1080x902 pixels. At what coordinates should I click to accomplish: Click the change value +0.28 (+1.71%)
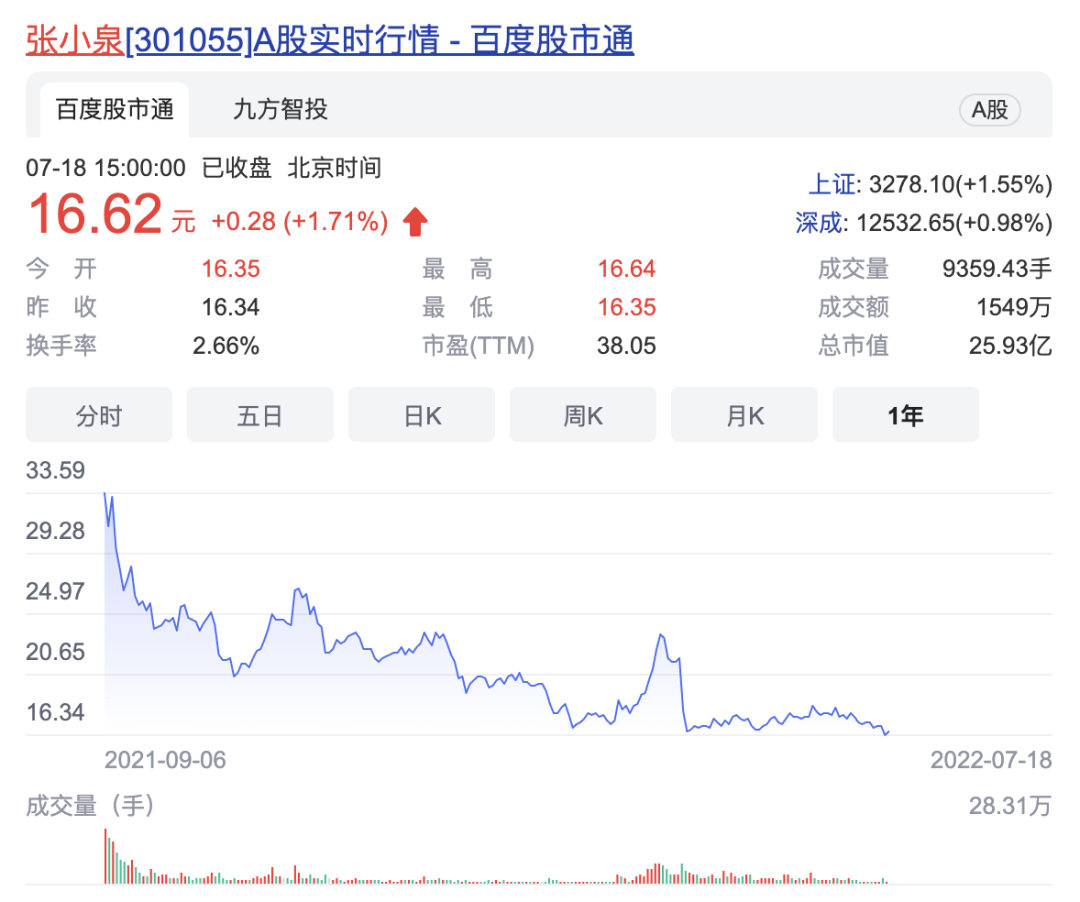[x=300, y=221]
